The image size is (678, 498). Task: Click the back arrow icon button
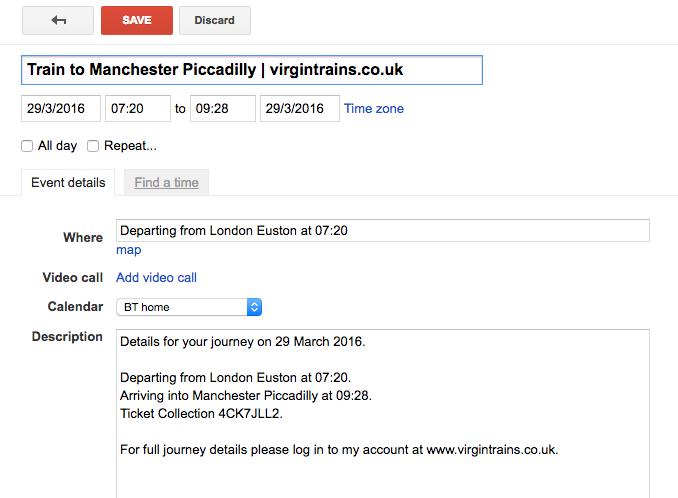tap(58, 20)
